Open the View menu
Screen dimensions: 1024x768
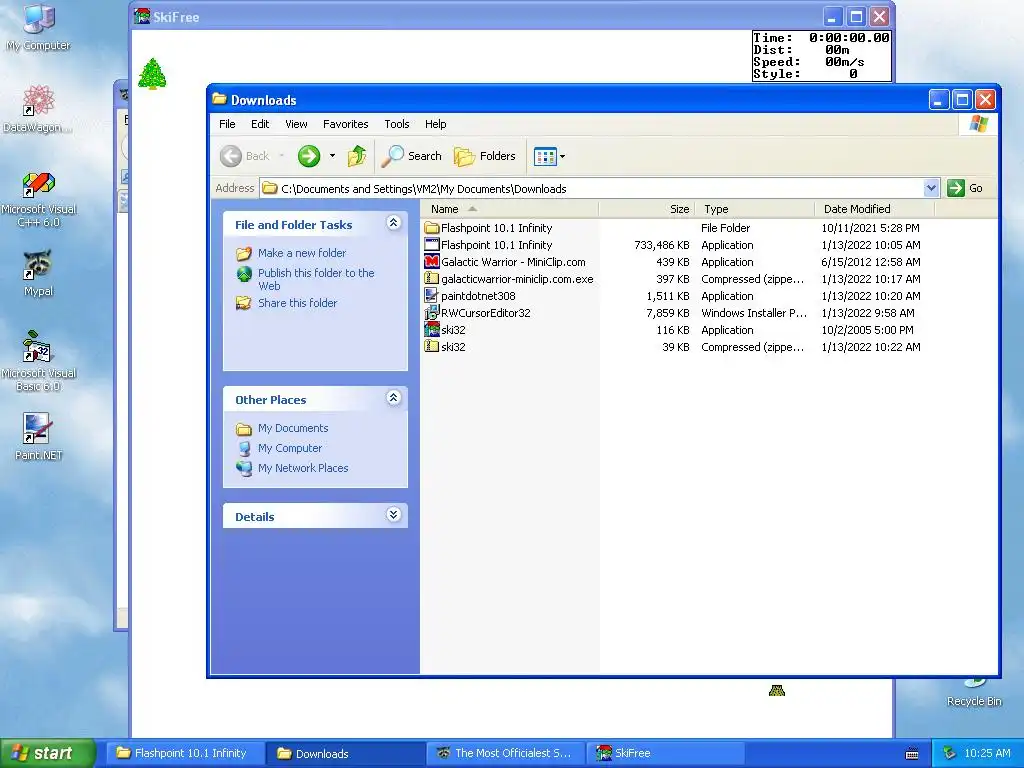pos(296,124)
